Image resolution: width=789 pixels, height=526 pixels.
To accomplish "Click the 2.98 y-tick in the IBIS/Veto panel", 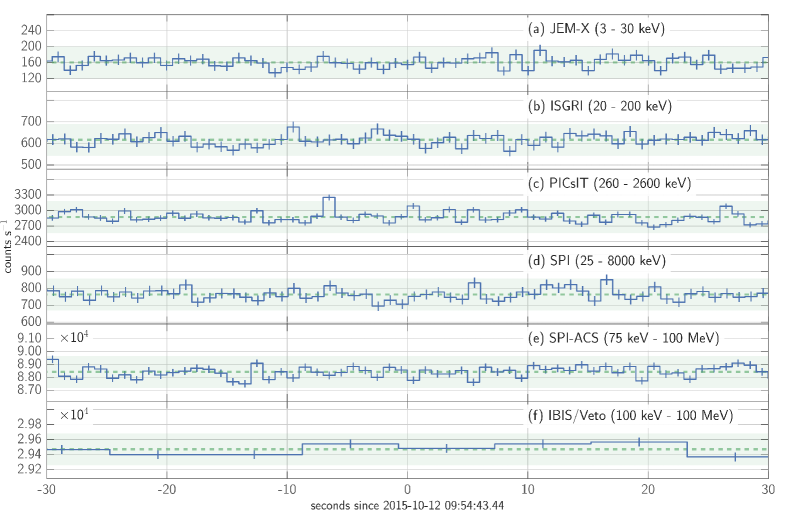I will coord(26,424).
